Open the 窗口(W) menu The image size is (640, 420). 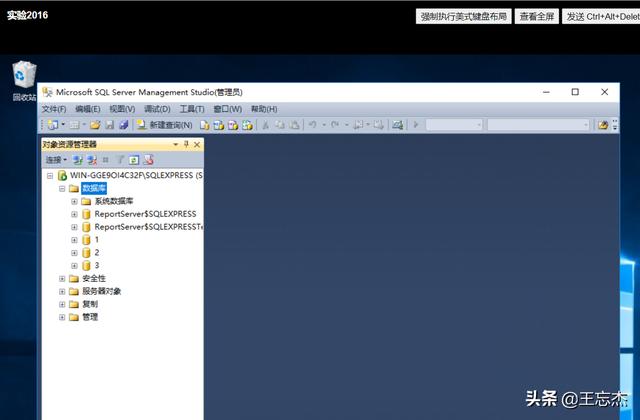(x=228, y=109)
